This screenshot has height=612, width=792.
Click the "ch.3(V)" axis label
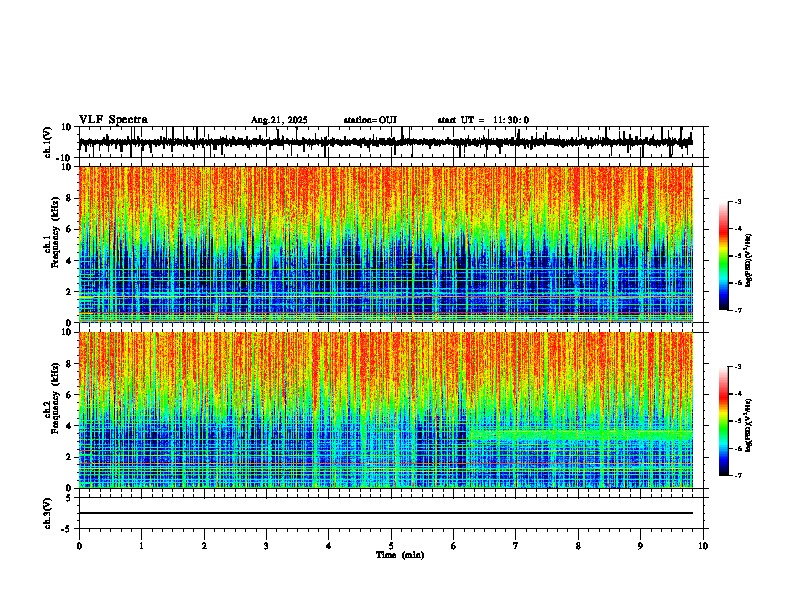point(48,514)
